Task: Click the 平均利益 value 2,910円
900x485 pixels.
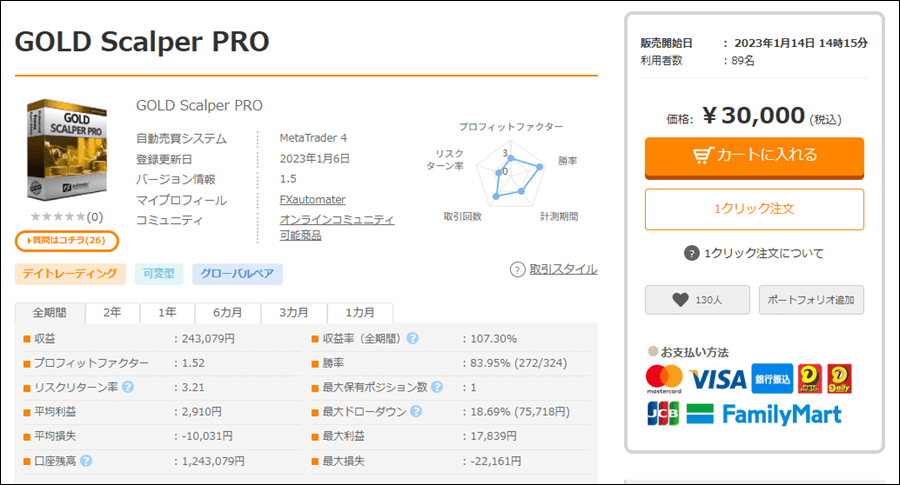Action: 201,412
